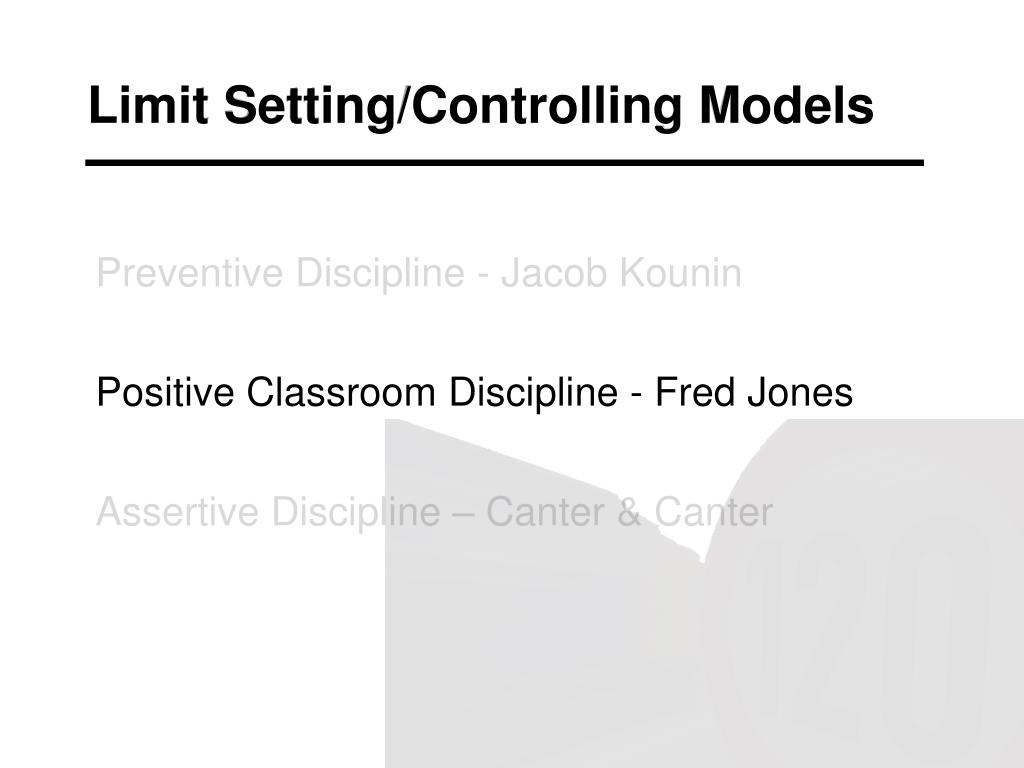This screenshot has height=768, width=1024.
Task: Click the last word Canter in the bottom line
Action: [x=713, y=512]
